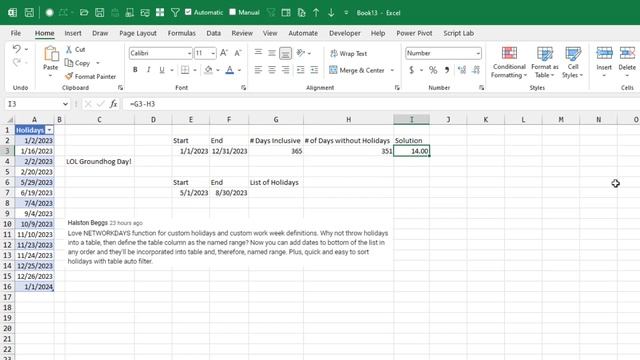
Task: Switch to the Formulas tab
Action: click(182, 33)
